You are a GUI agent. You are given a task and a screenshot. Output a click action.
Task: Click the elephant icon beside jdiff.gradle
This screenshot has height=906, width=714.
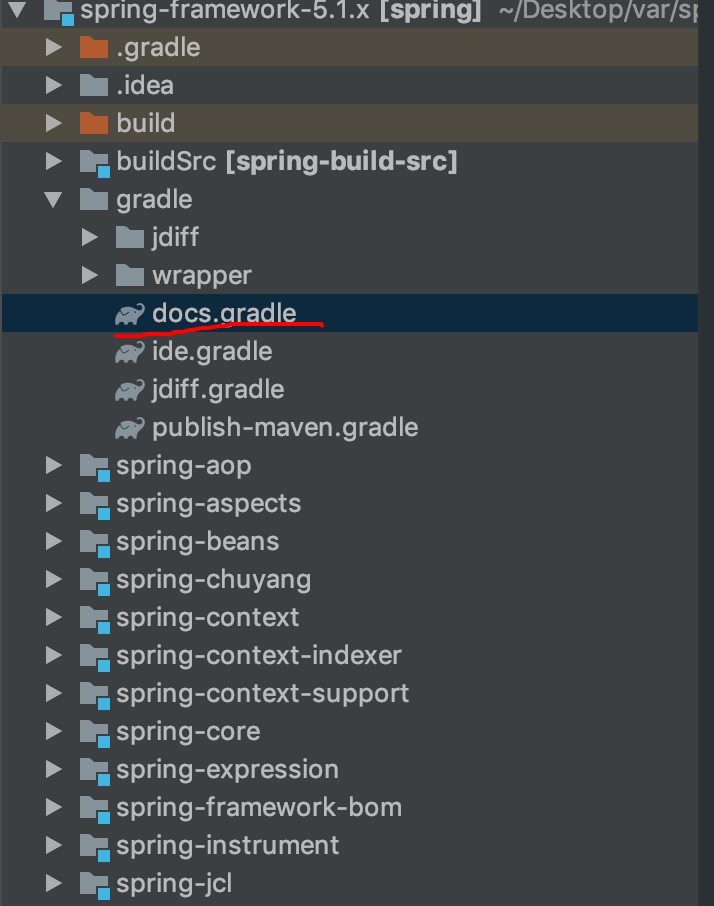point(129,390)
